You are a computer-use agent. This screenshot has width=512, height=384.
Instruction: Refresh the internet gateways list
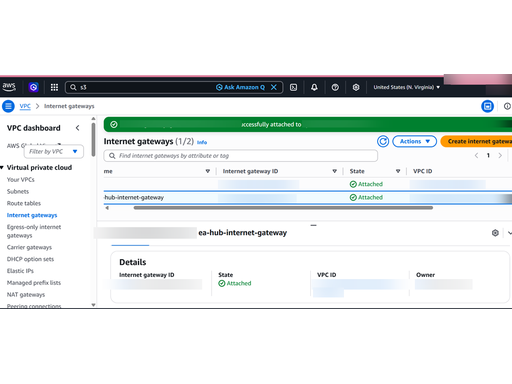point(383,141)
